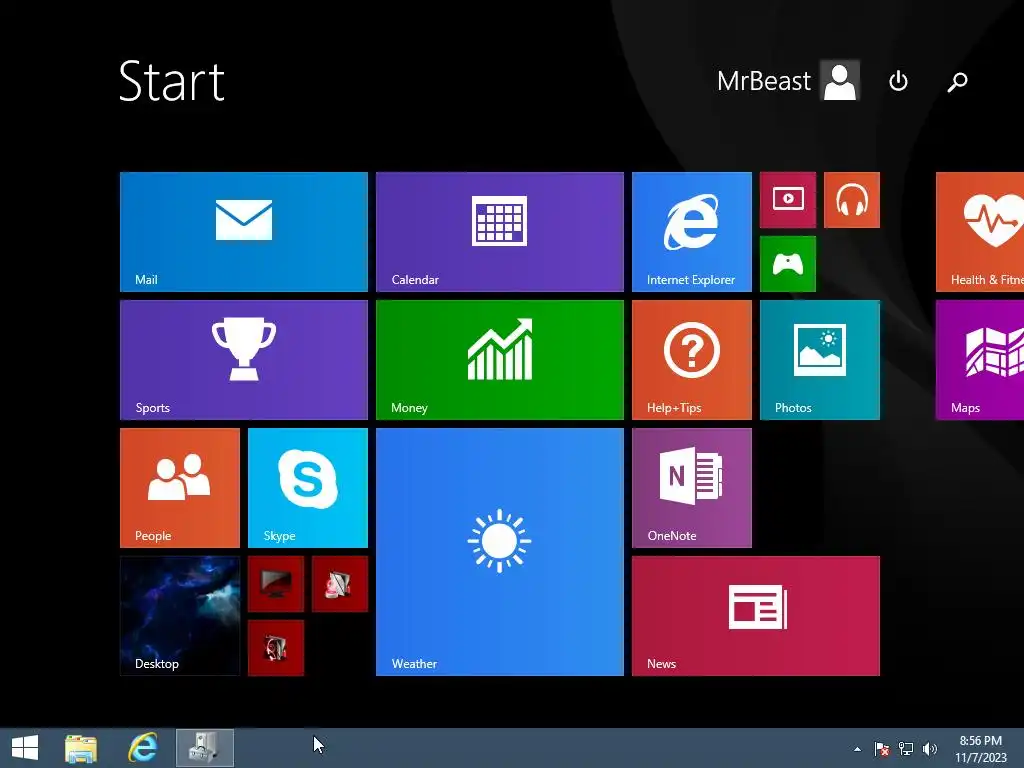
Task: Open the Sports tile
Action: tap(244, 360)
